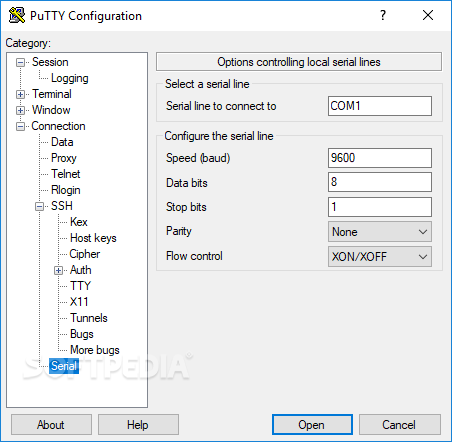Viewport: 452px width, 442px height.
Task: Click the 'Stop bits' label
Action: click(x=186, y=207)
